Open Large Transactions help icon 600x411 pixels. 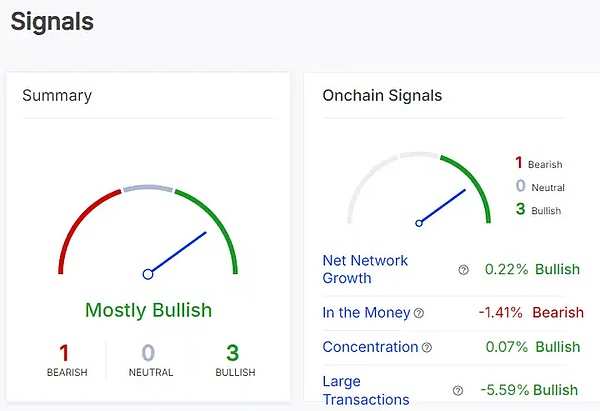458,391
